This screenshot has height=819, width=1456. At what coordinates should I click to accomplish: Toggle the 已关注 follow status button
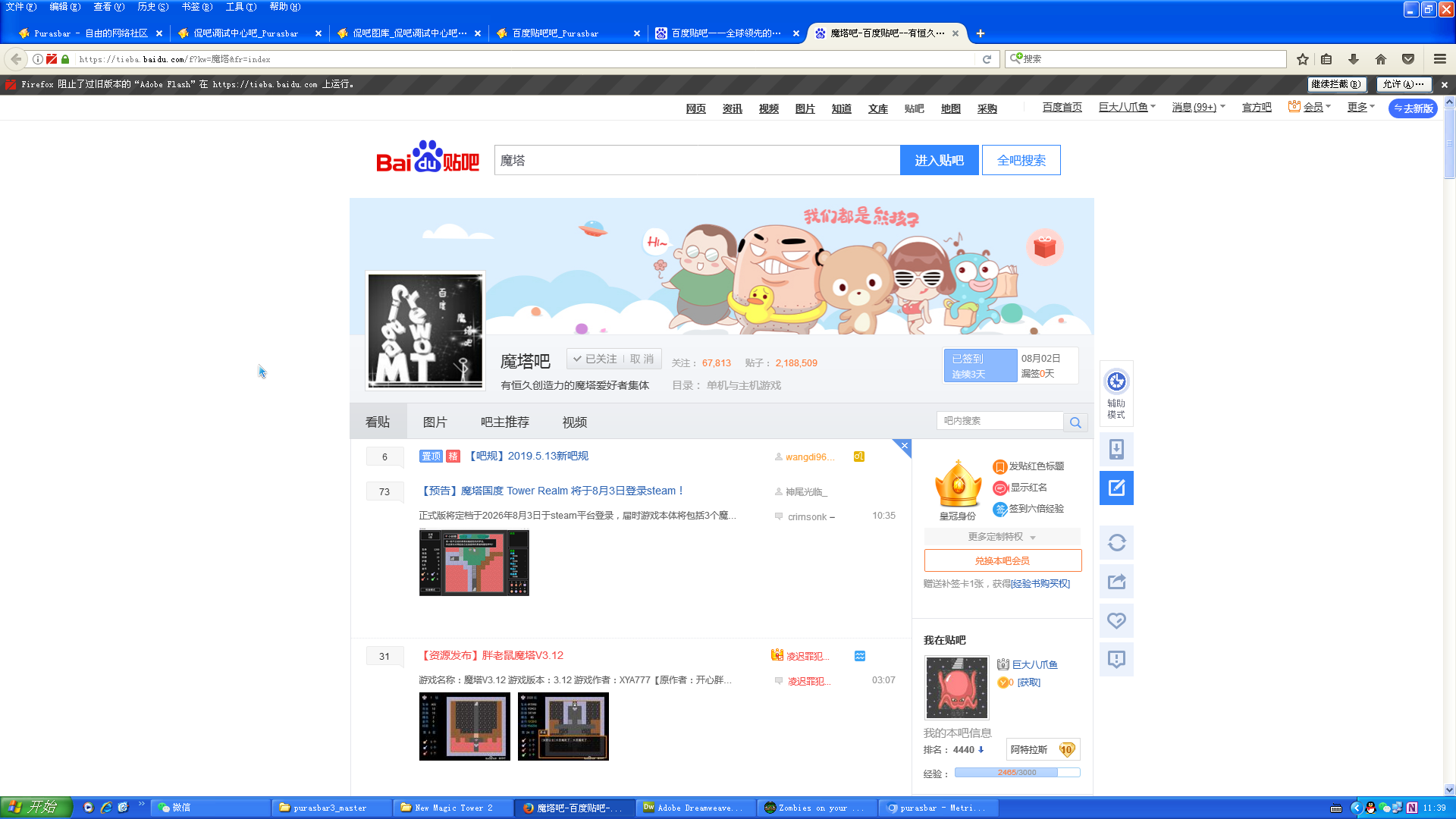click(x=595, y=359)
